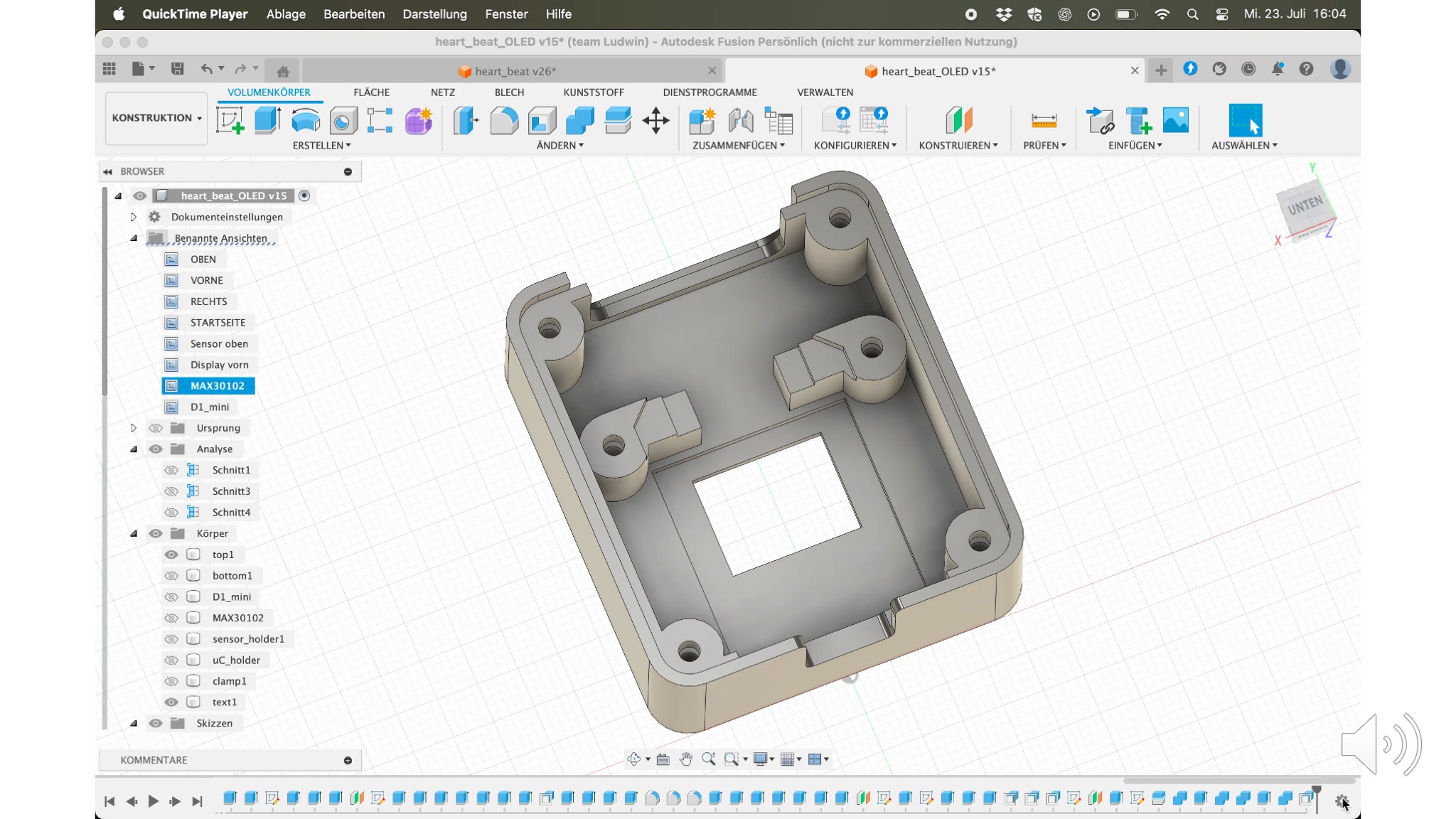Select the Extrude tool icon

(267, 120)
